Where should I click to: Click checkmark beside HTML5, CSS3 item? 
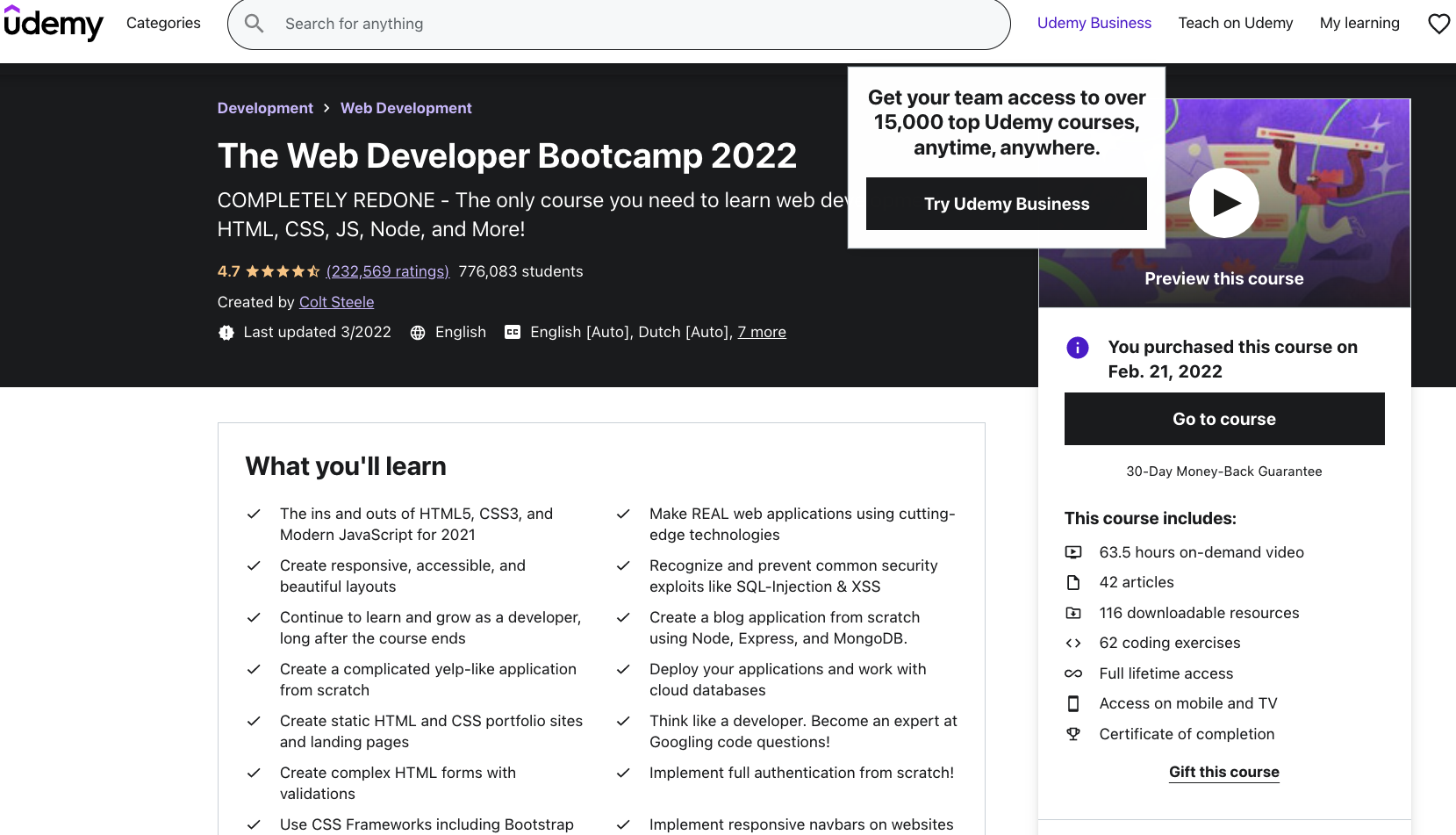(254, 514)
